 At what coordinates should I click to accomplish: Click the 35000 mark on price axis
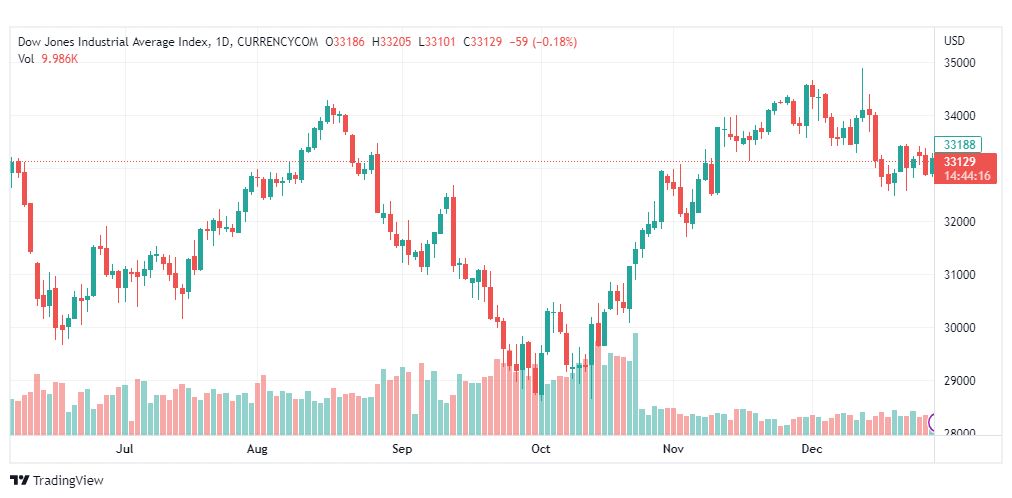959,63
